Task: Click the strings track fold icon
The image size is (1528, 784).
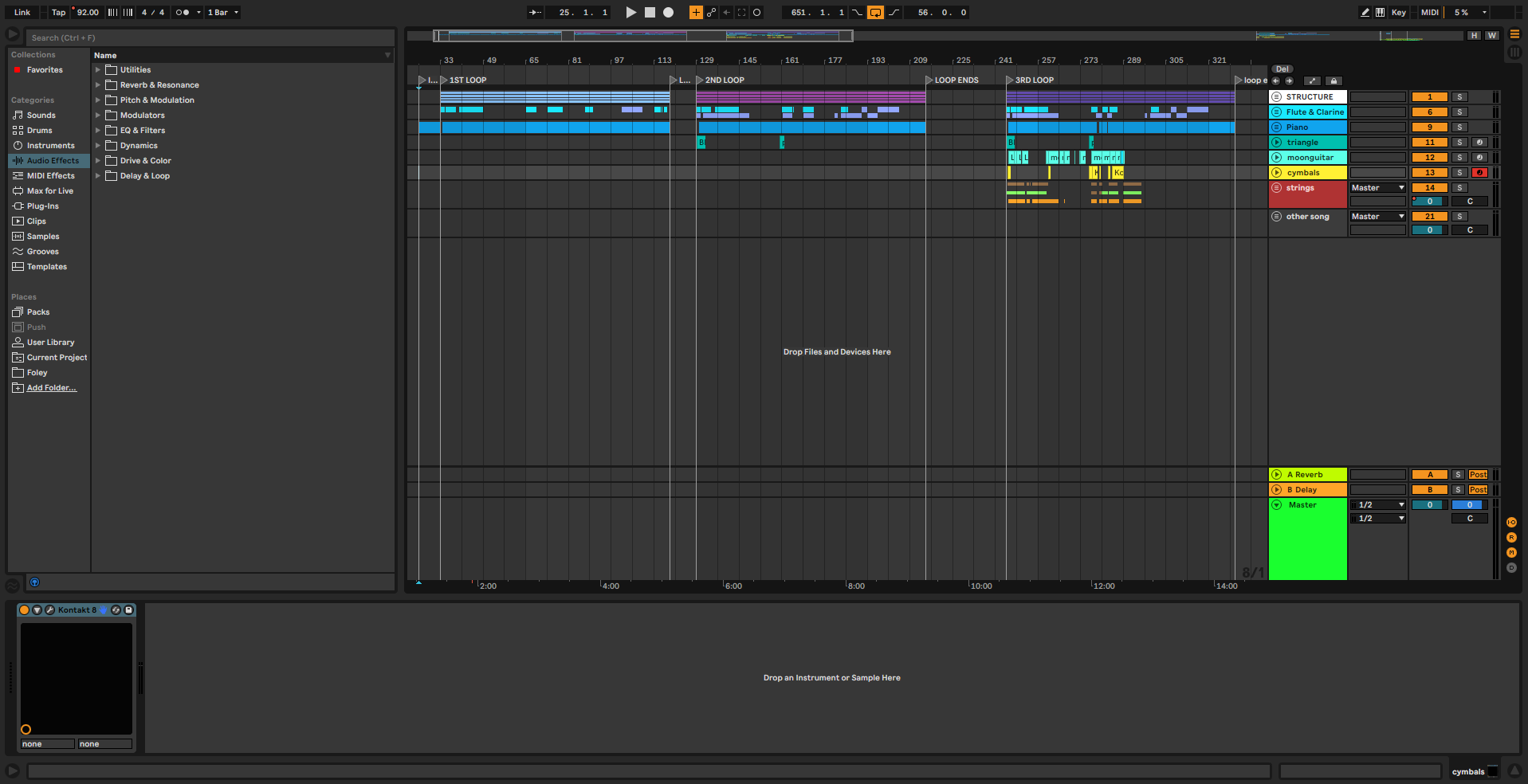Action: (x=1277, y=188)
